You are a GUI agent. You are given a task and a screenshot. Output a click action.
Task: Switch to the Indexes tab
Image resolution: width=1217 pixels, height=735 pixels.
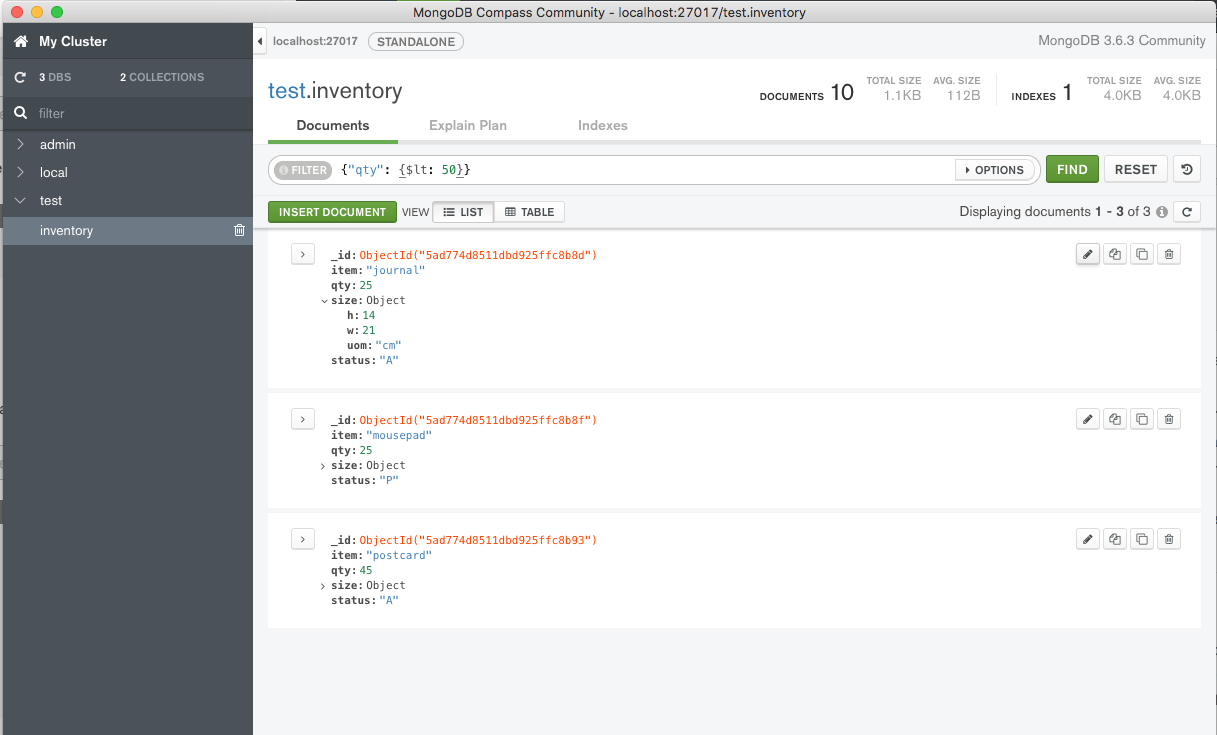(x=602, y=125)
